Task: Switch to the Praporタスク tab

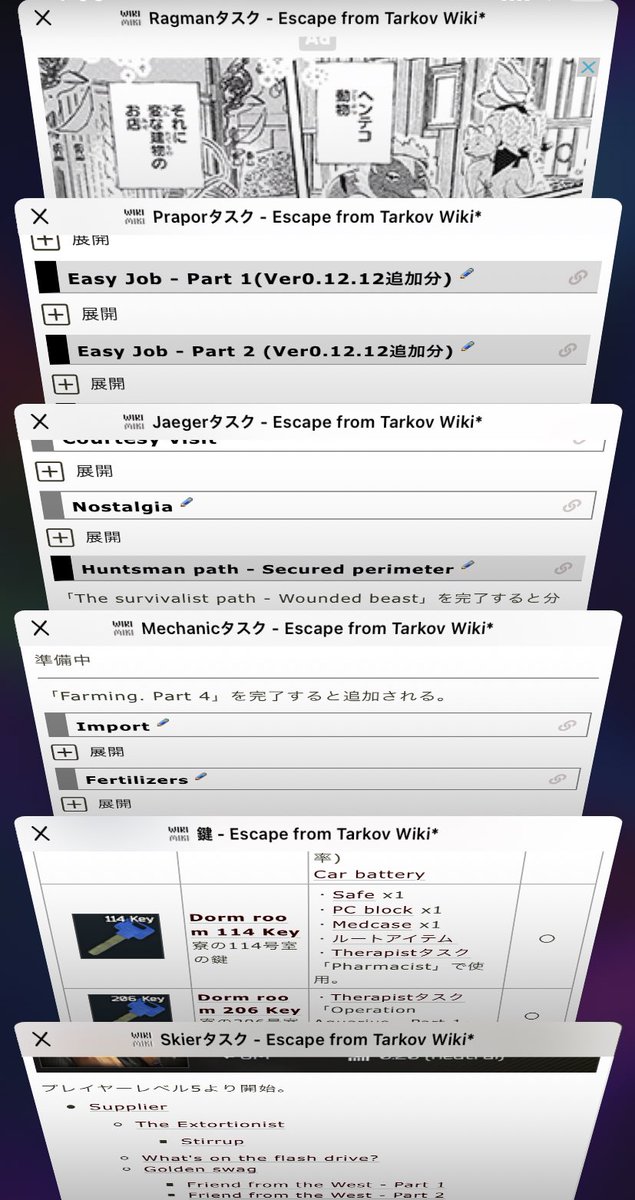Action: [316, 216]
